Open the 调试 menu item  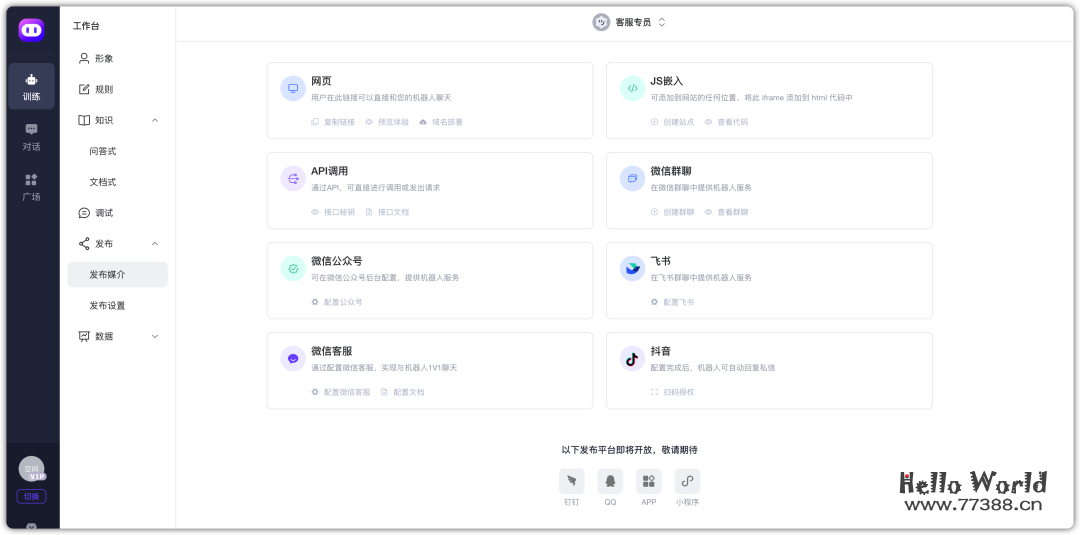tap(118, 213)
